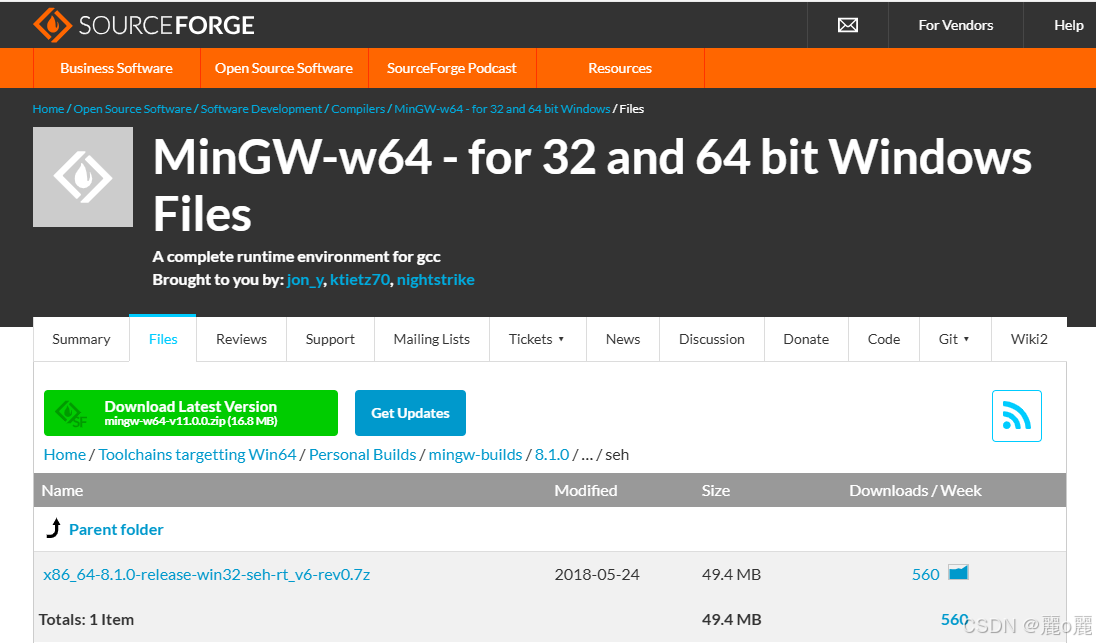Image resolution: width=1096 pixels, height=643 pixels.
Task: Open the Summary tab
Action: click(81, 339)
